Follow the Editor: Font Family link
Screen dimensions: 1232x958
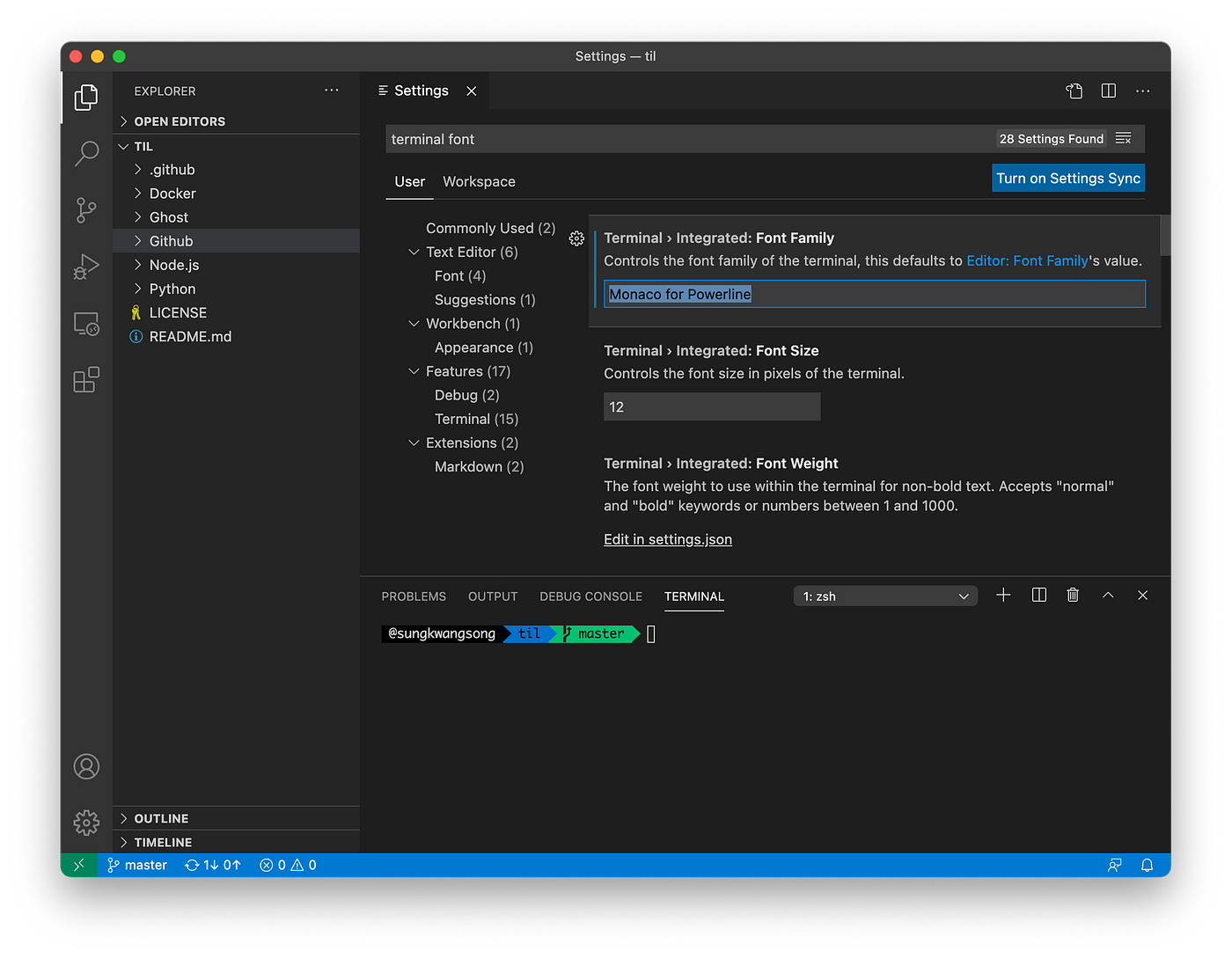[x=1028, y=261]
